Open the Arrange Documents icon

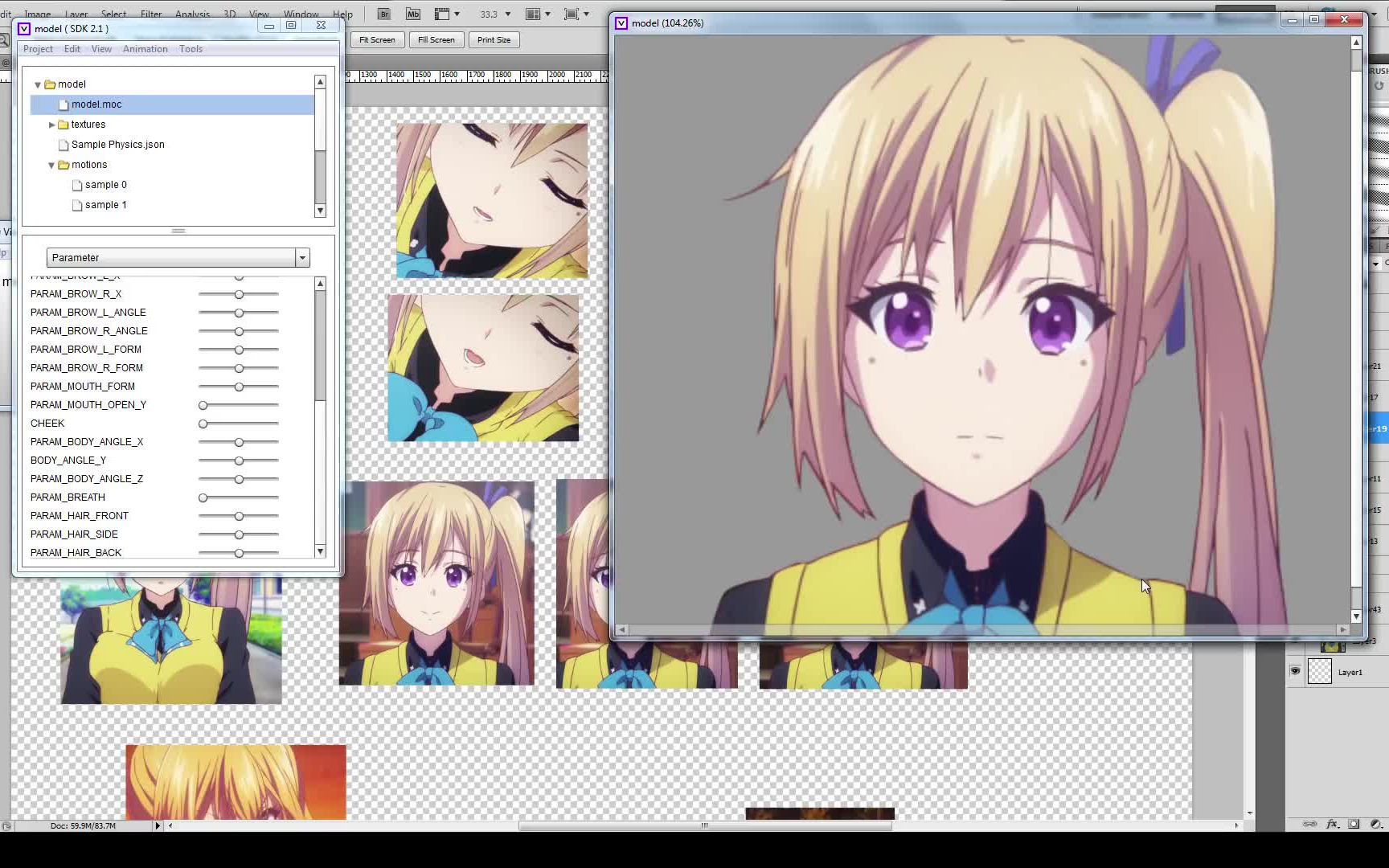coord(533,14)
